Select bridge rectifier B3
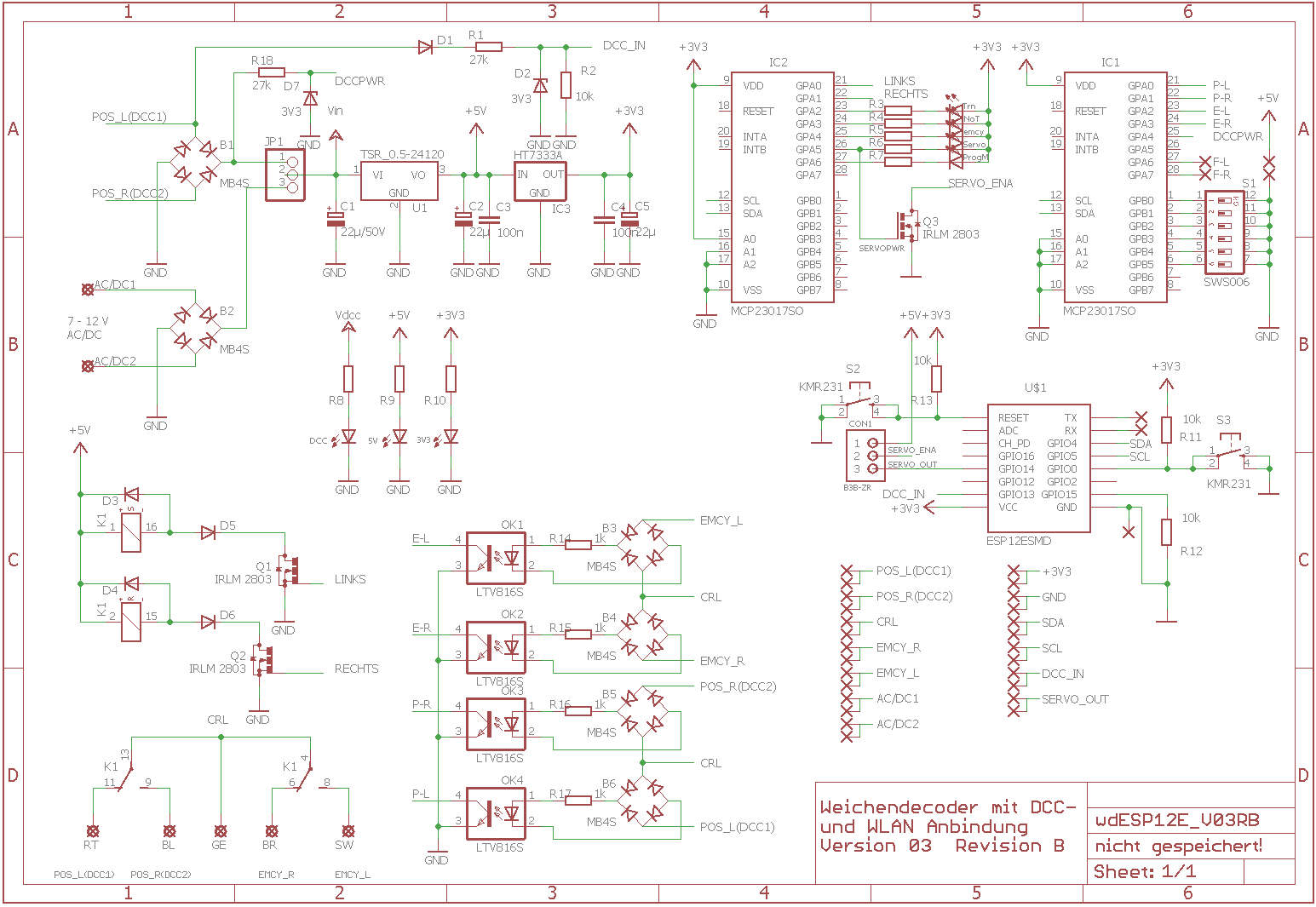Screen dimensions: 1316x907 (643, 545)
